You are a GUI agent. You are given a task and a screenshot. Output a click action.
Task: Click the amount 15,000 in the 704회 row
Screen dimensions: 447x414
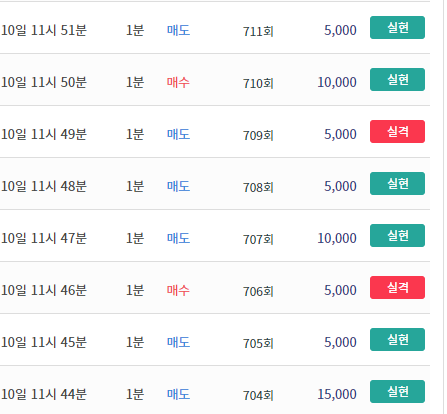tap(337, 394)
